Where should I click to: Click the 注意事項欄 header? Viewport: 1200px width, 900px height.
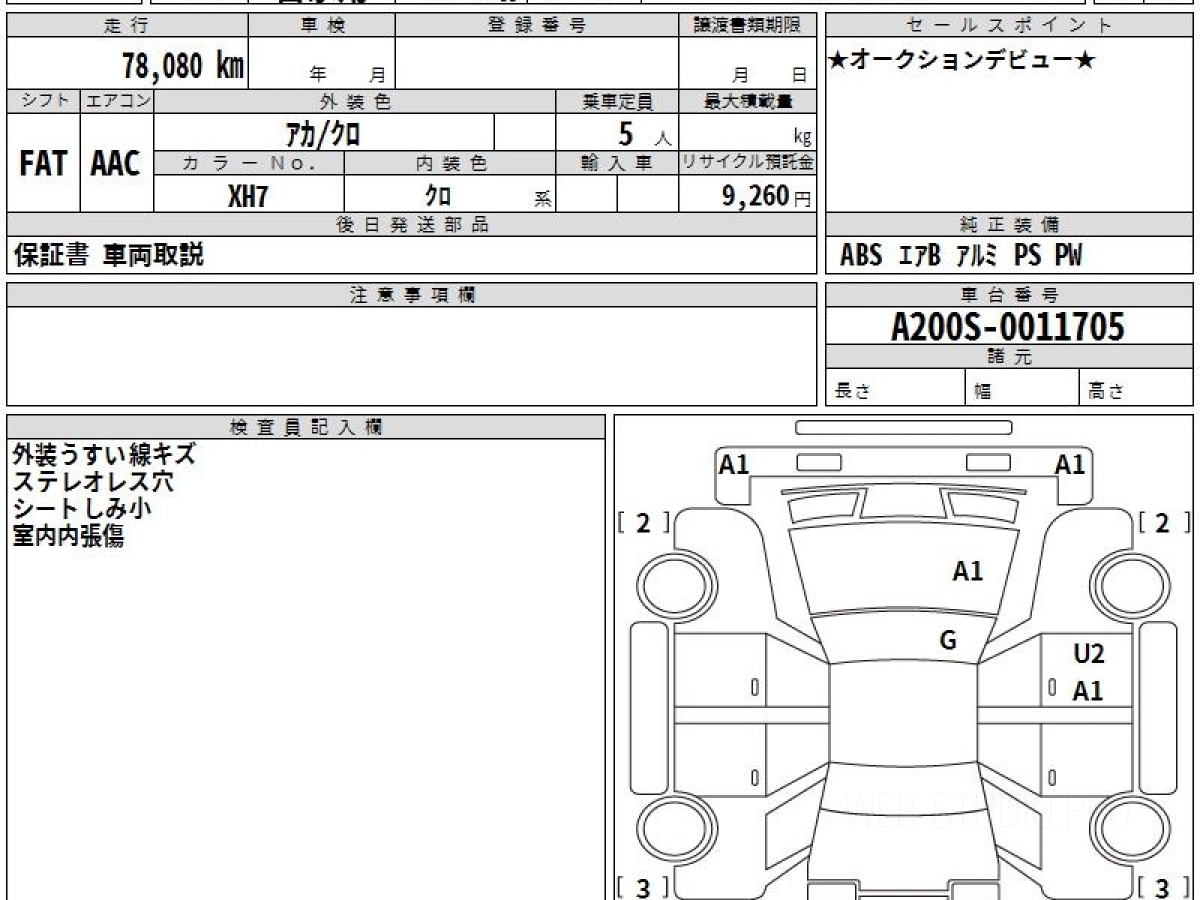click(412, 295)
